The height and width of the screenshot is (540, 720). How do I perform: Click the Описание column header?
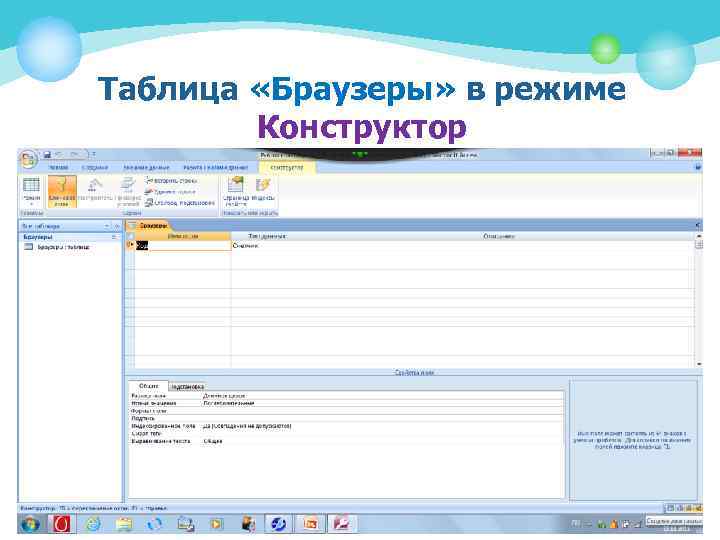[499, 236]
